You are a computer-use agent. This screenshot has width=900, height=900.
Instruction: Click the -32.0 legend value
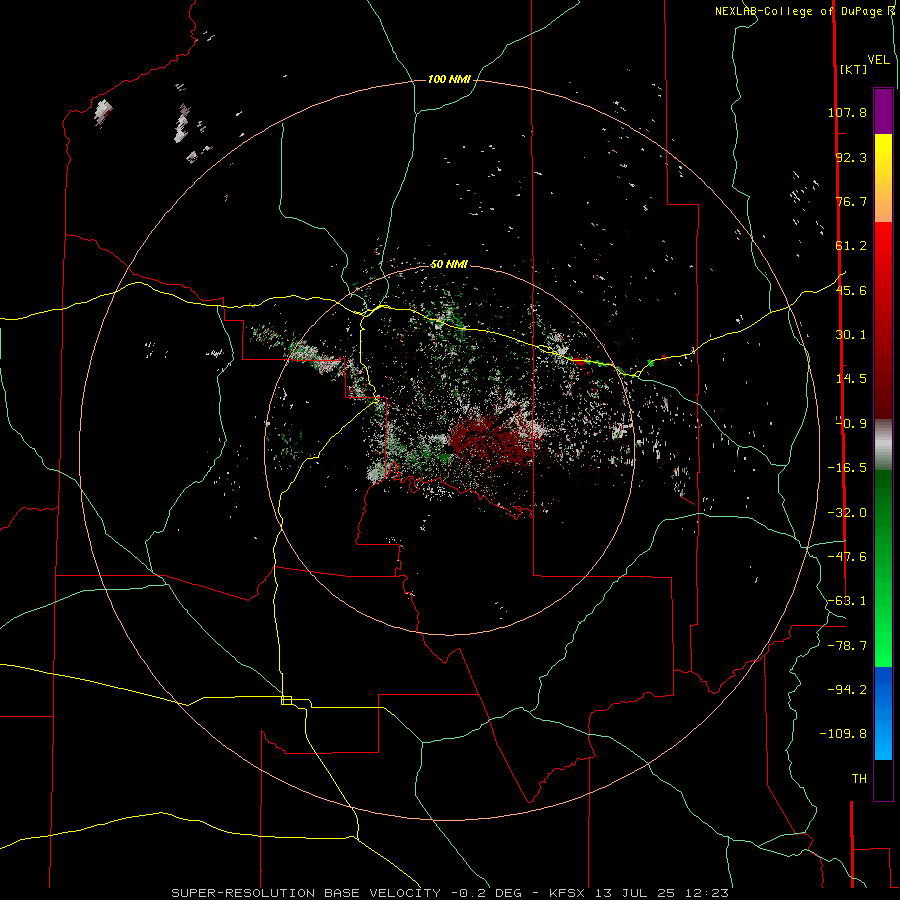847,513
